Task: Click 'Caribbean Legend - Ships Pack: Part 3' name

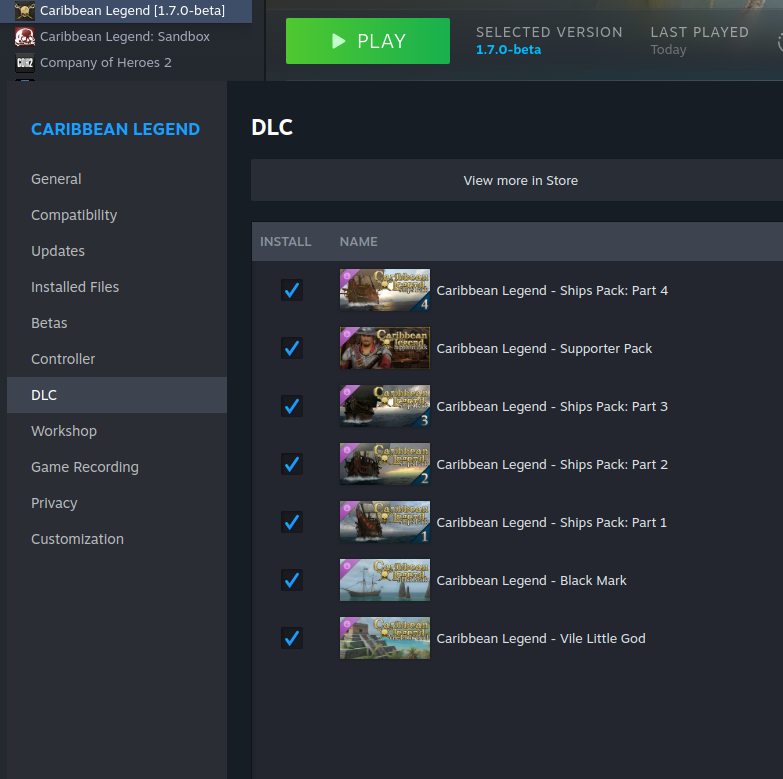Action: pyautogui.click(x=552, y=406)
